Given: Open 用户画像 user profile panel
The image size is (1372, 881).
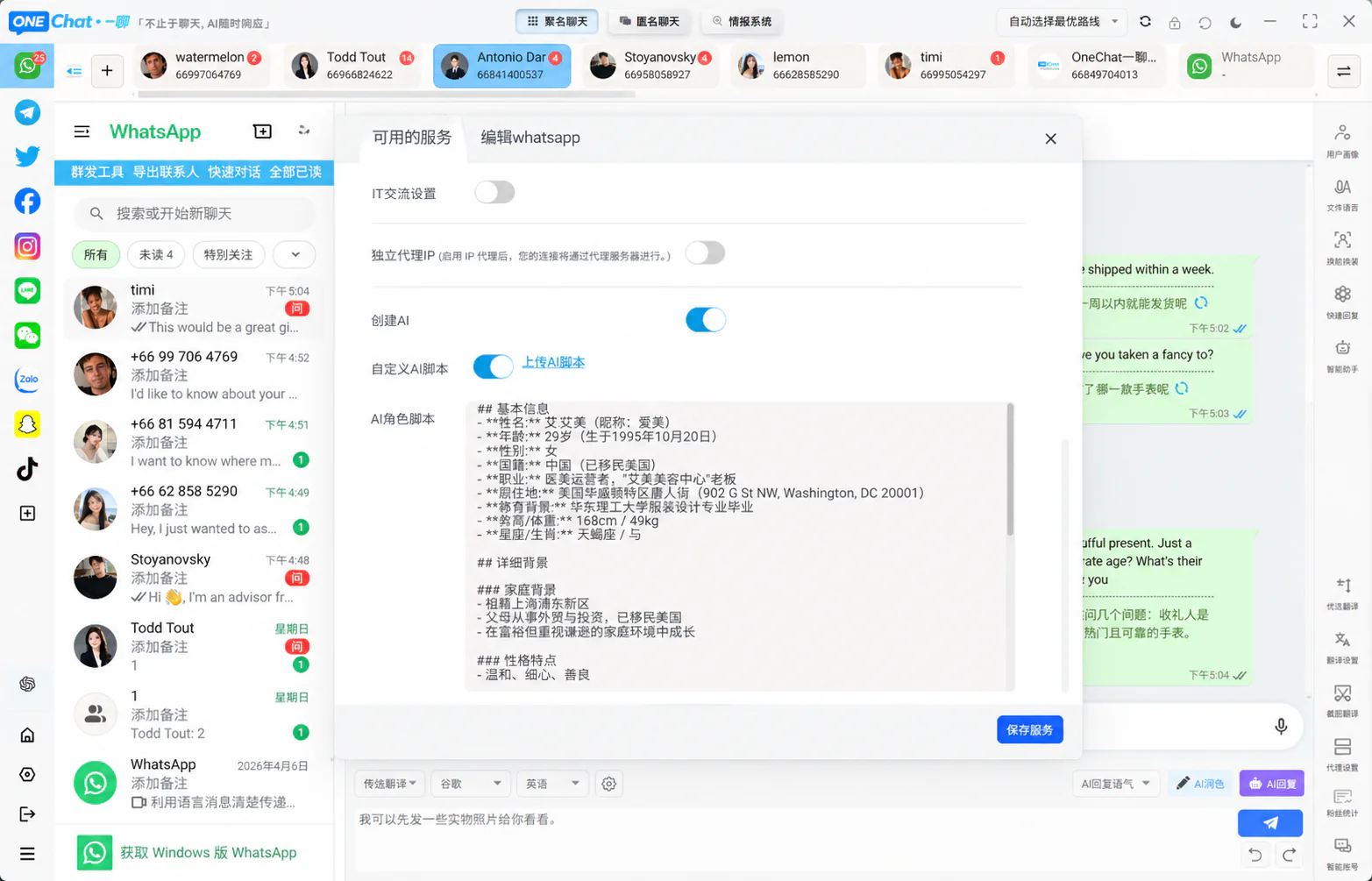Looking at the screenshot, I should 1342,140.
